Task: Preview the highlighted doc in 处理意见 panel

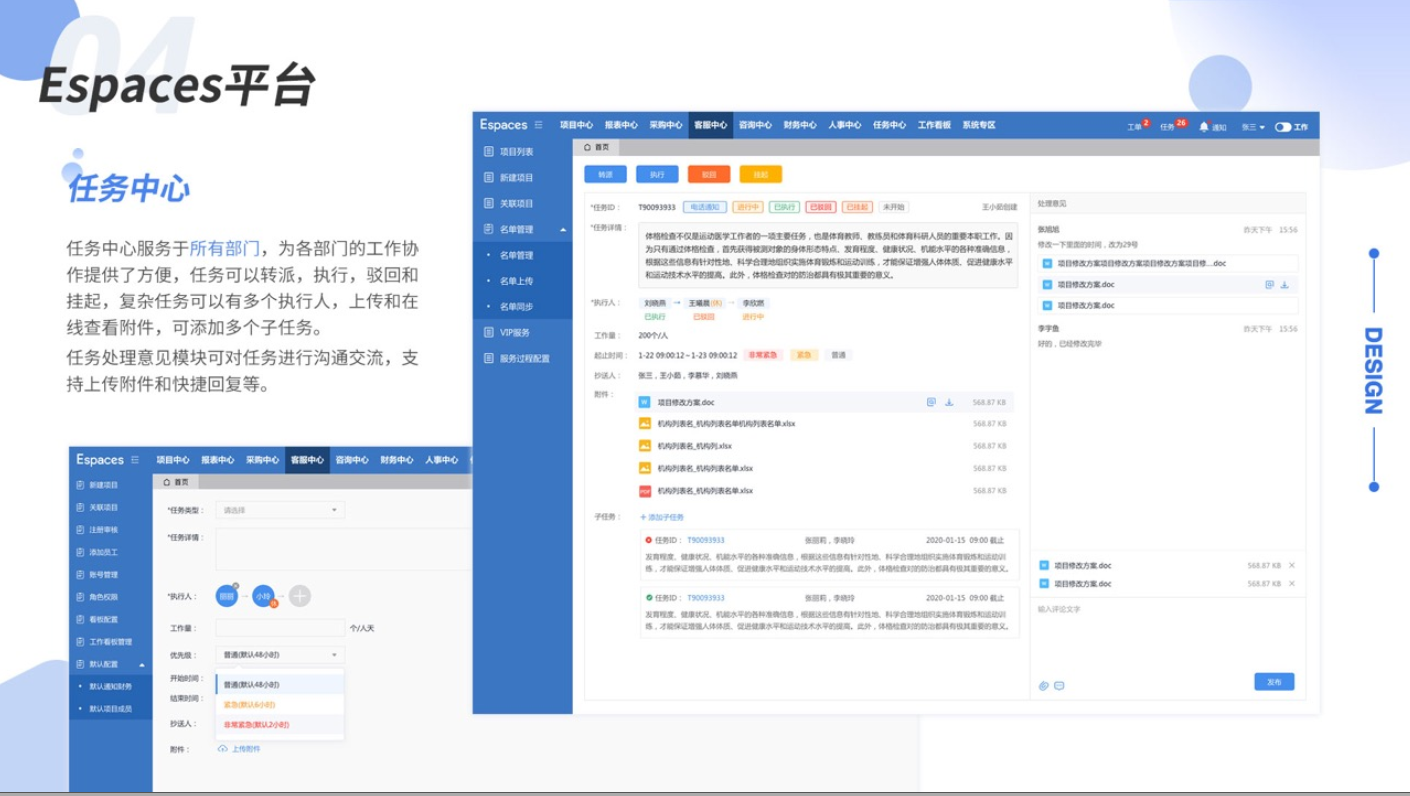Action: coord(1269,285)
